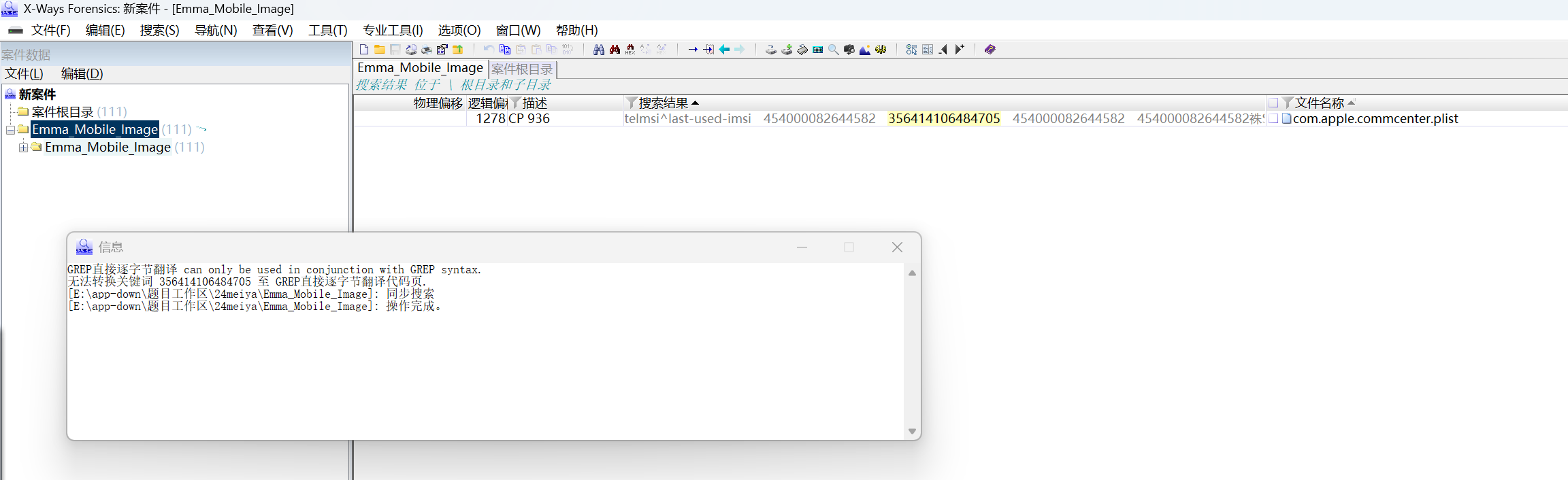Click the directory tree view icon

[x=912, y=50]
